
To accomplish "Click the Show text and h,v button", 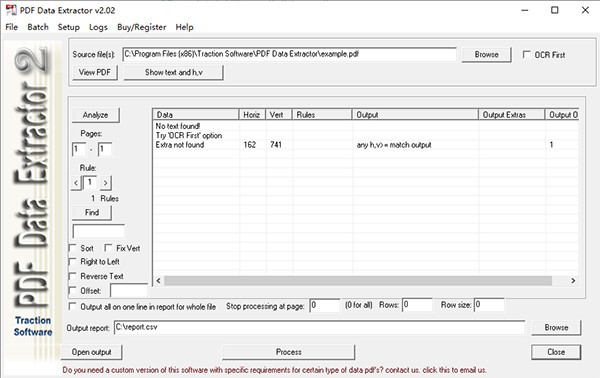I will pos(173,72).
